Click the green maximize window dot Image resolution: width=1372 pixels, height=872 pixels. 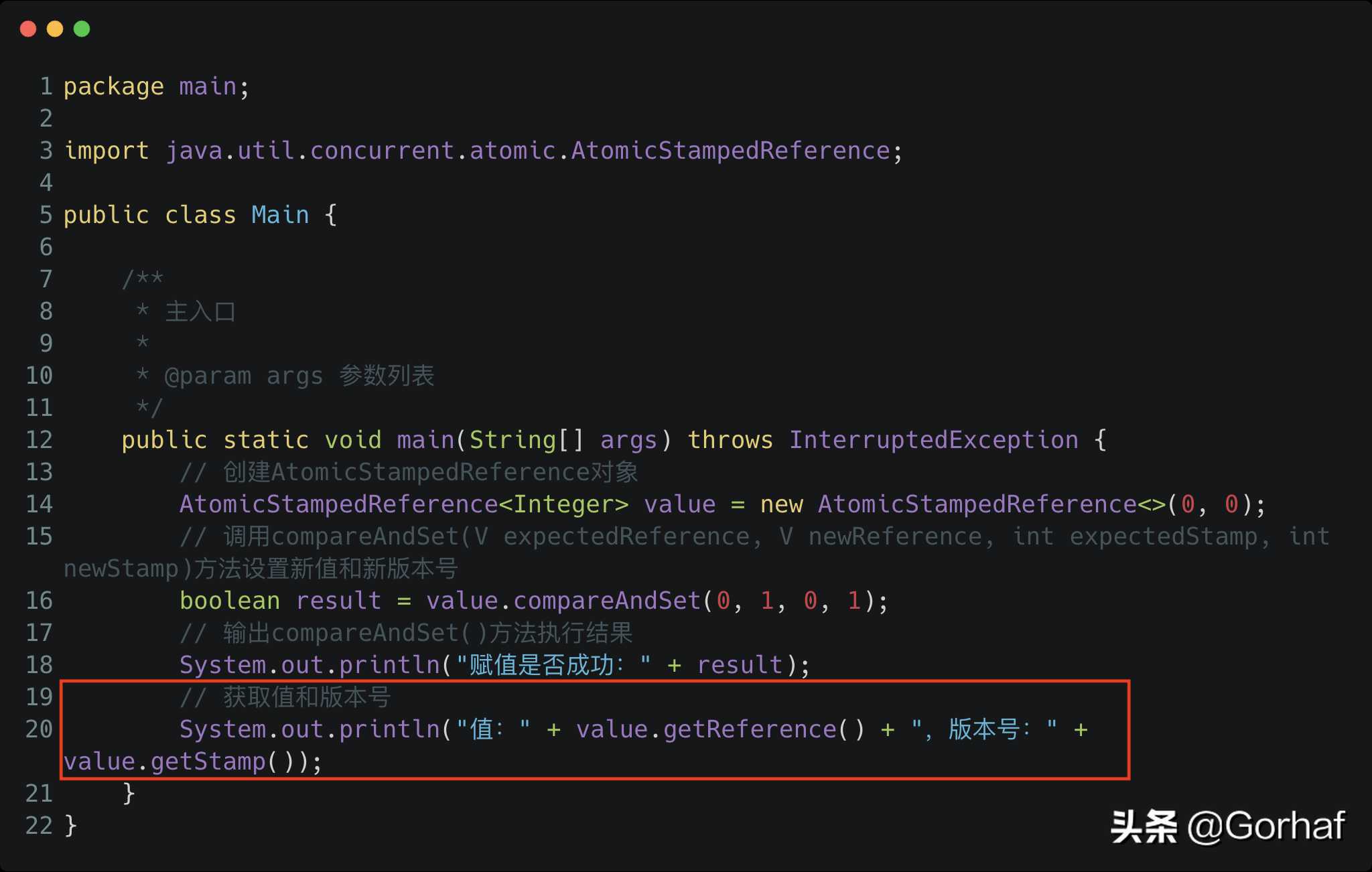click(x=82, y=29)
